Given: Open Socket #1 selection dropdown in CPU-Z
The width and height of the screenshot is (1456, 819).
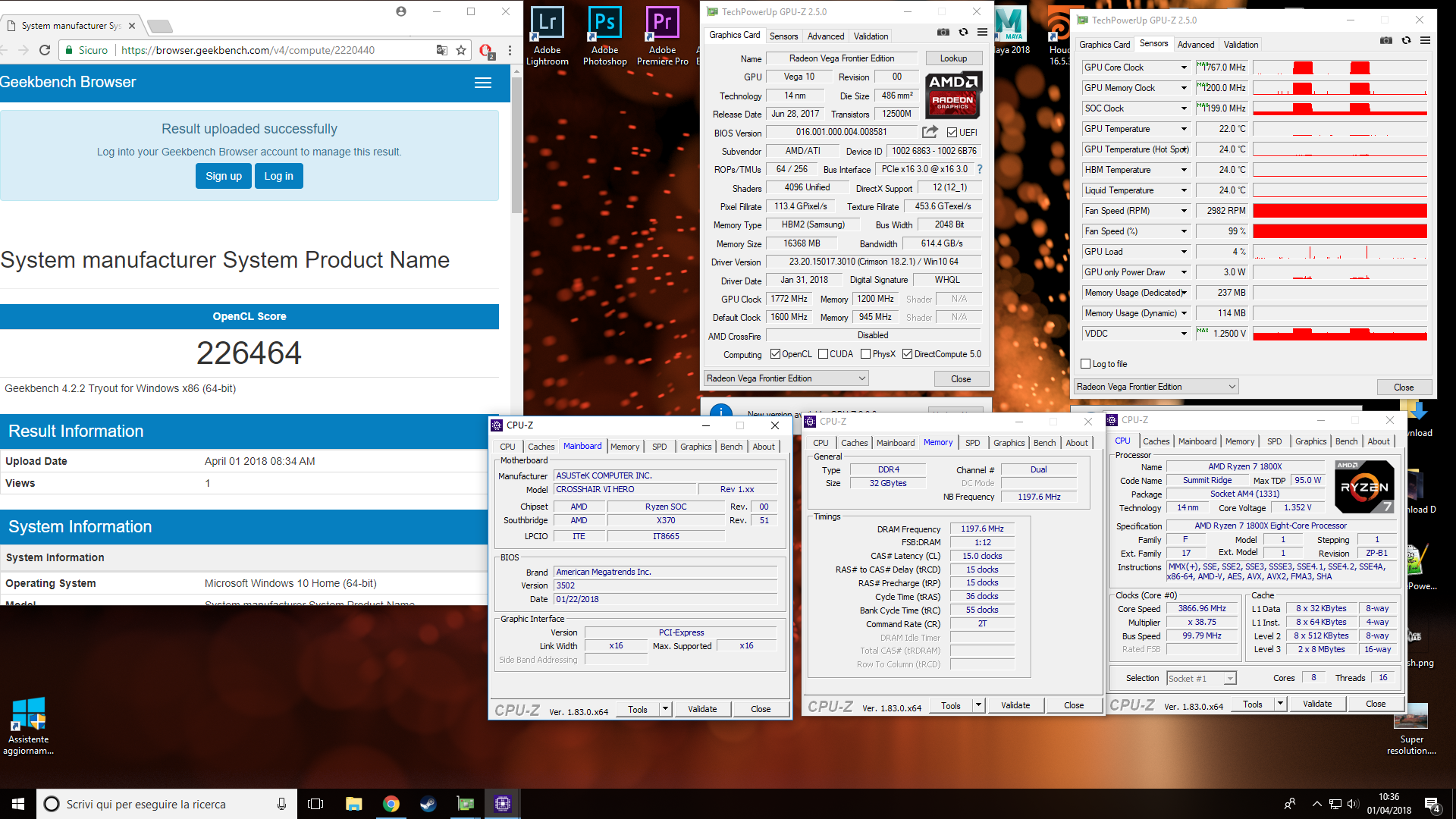Looking at the screenshot, I should [x=1201, y=678].
